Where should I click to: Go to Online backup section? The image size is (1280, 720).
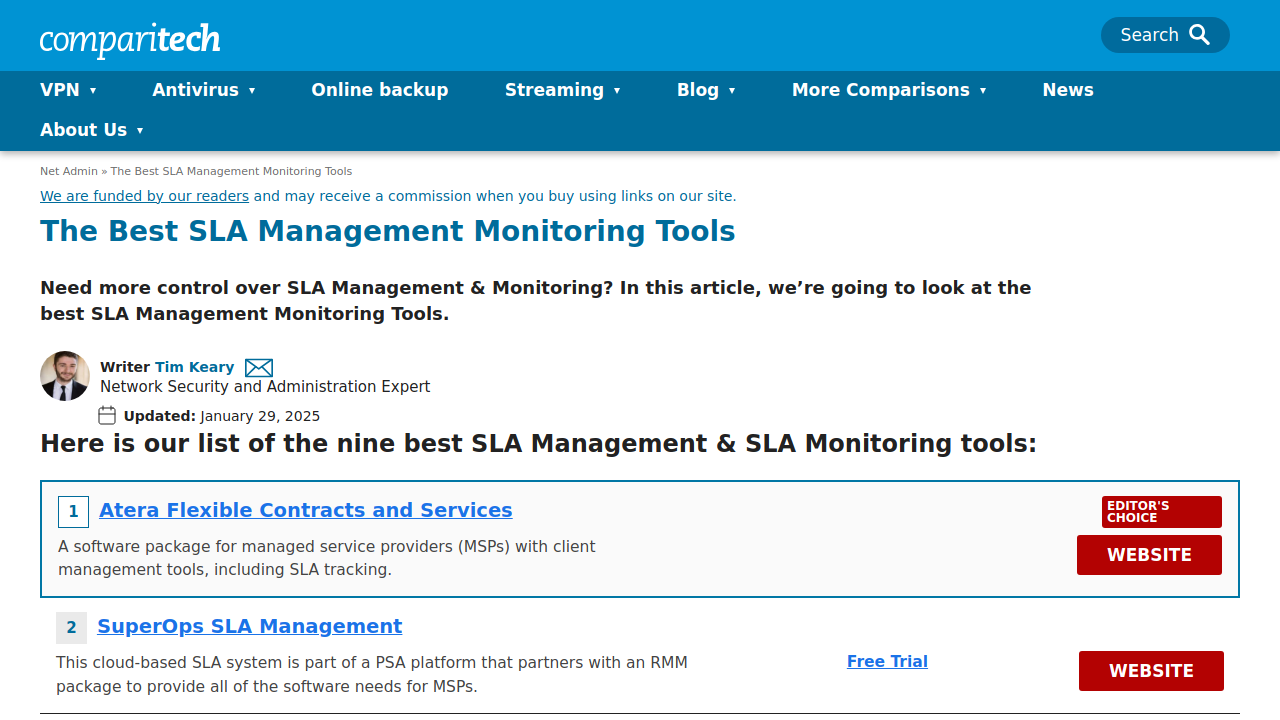pyautogui.click(x=380, y=90)
